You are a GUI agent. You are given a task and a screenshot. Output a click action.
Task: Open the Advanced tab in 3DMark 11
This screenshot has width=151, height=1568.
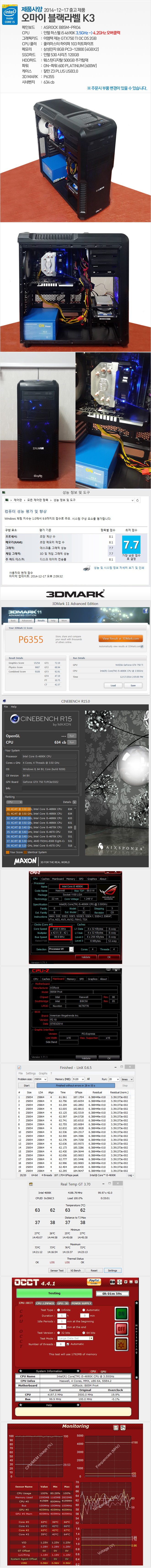(27, 621)
